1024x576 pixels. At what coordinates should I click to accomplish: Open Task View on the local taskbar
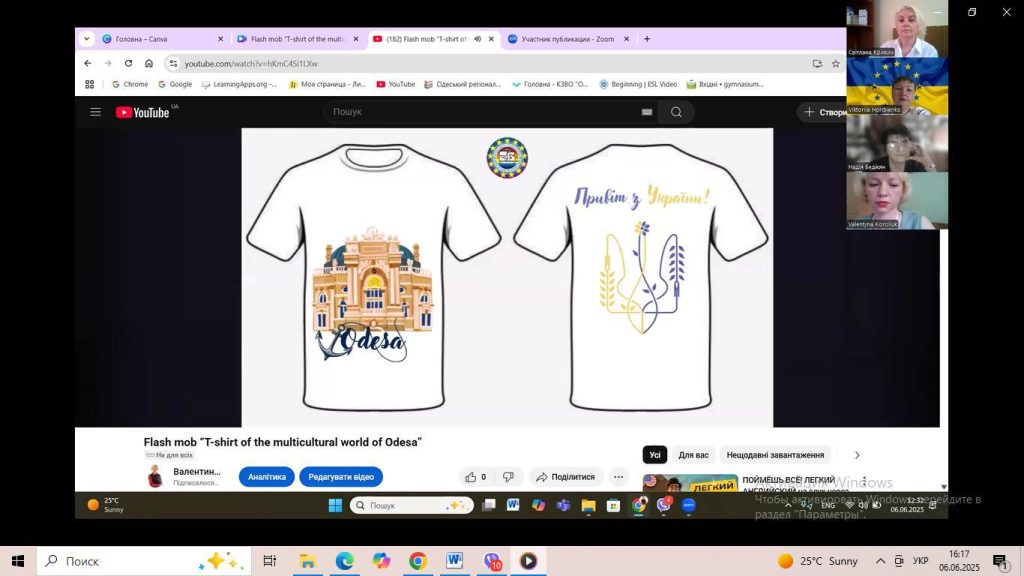coord(269,561)
